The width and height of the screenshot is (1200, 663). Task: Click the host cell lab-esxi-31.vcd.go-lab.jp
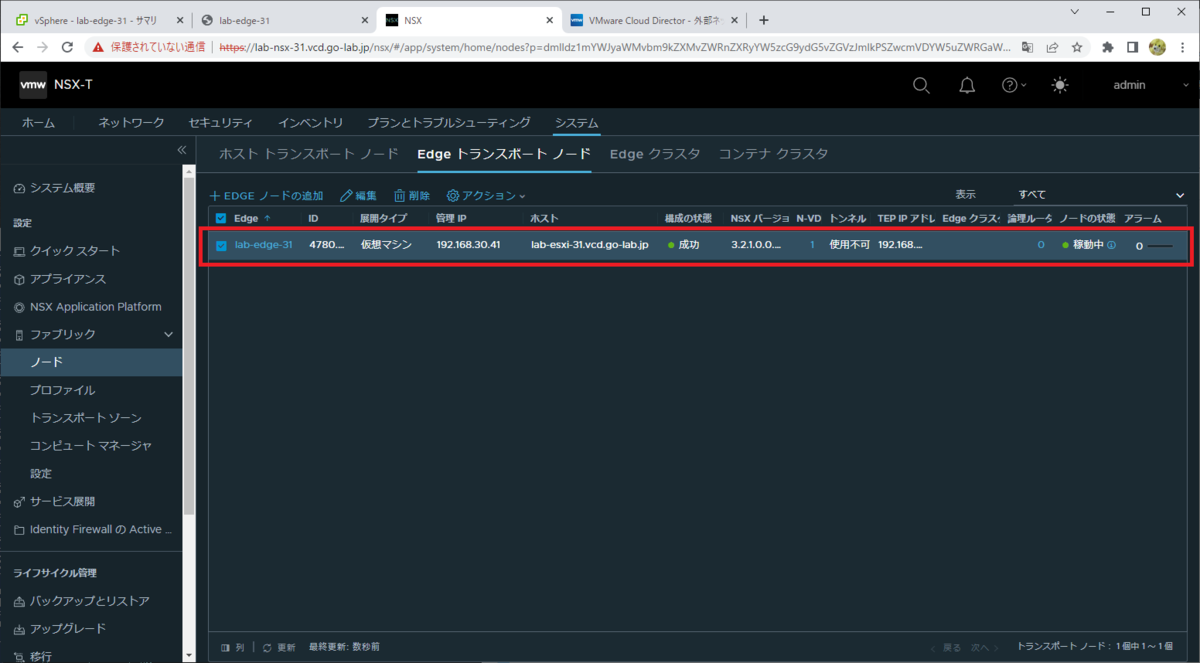[x=589, y=245]
